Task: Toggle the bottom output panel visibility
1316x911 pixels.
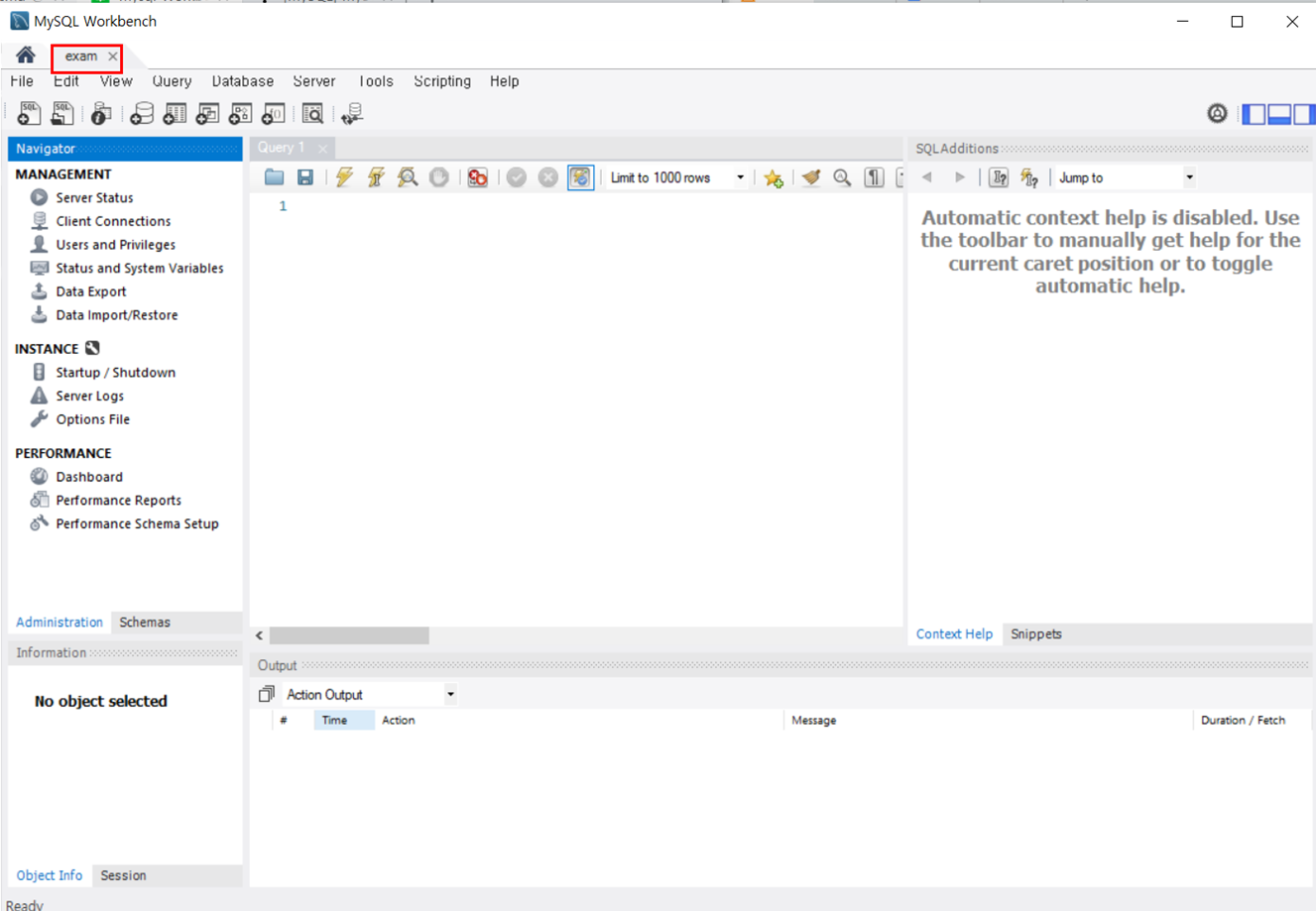Action: [x=1279, y=114]
